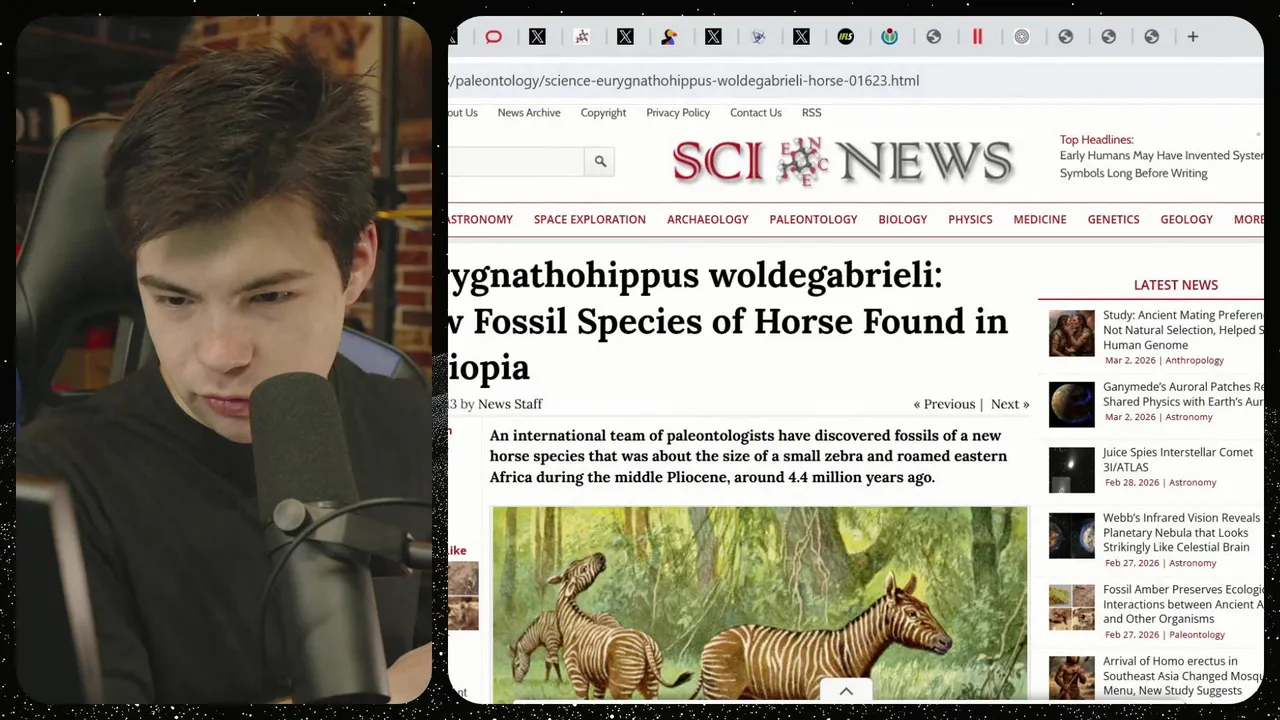Click the News Staff author link

[510, 404]
